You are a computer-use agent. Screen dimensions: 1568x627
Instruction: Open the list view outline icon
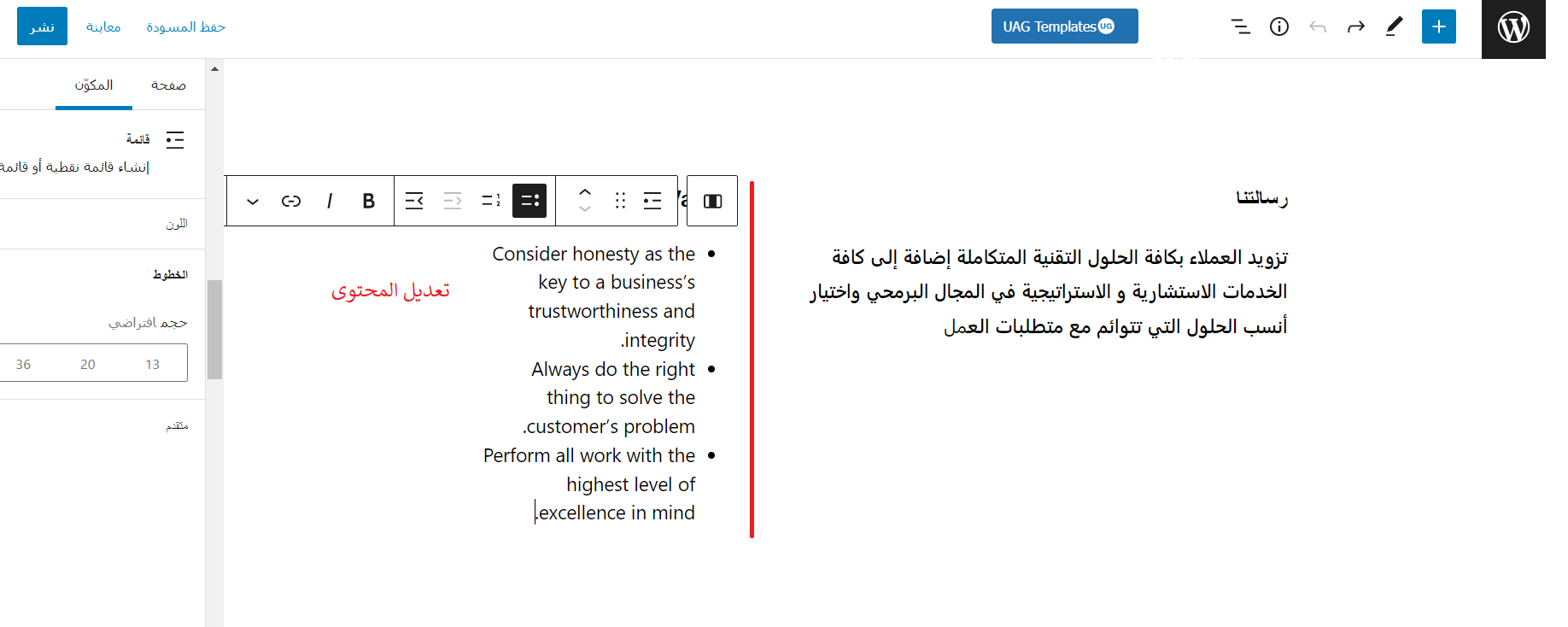click(x=1240, y=26)
